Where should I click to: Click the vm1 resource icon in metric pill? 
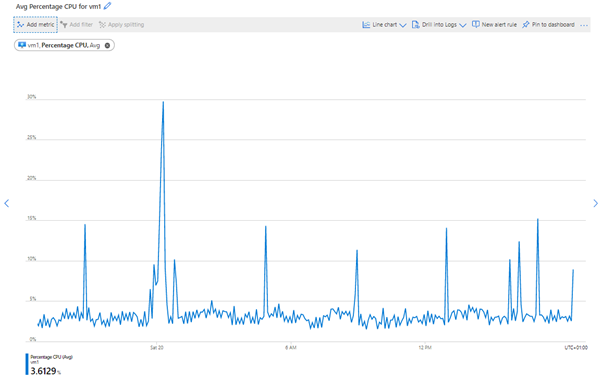[x=22, y=45]
